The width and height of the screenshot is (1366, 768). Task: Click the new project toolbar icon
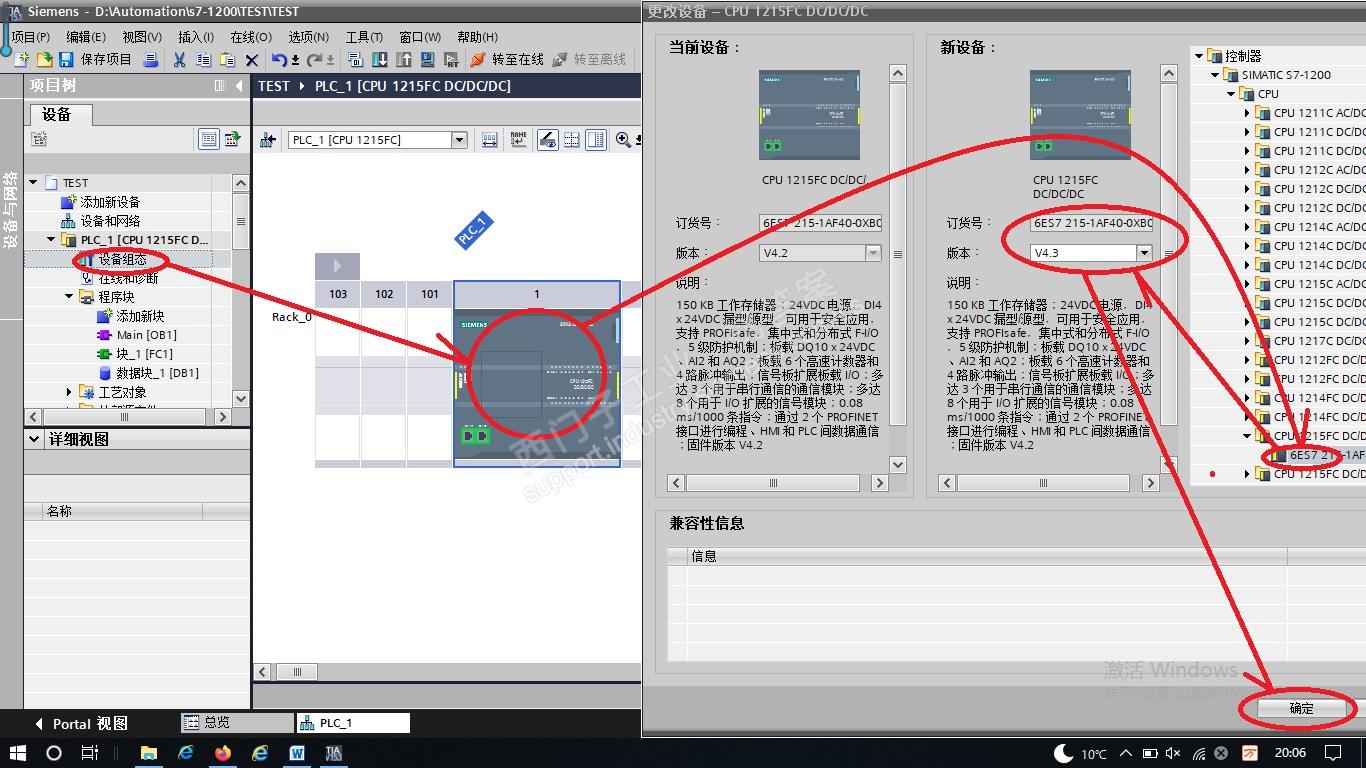(22, 60)
